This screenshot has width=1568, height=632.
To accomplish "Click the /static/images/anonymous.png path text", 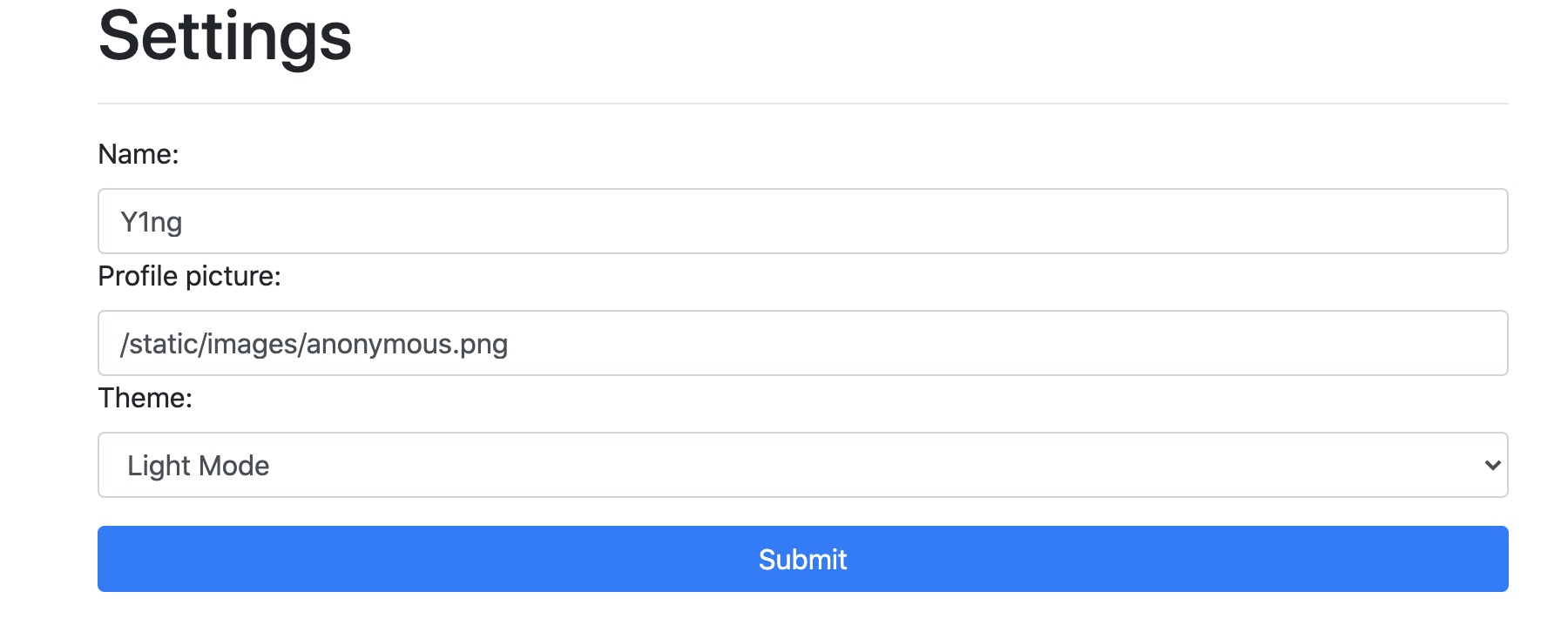I will coord(314,344).
